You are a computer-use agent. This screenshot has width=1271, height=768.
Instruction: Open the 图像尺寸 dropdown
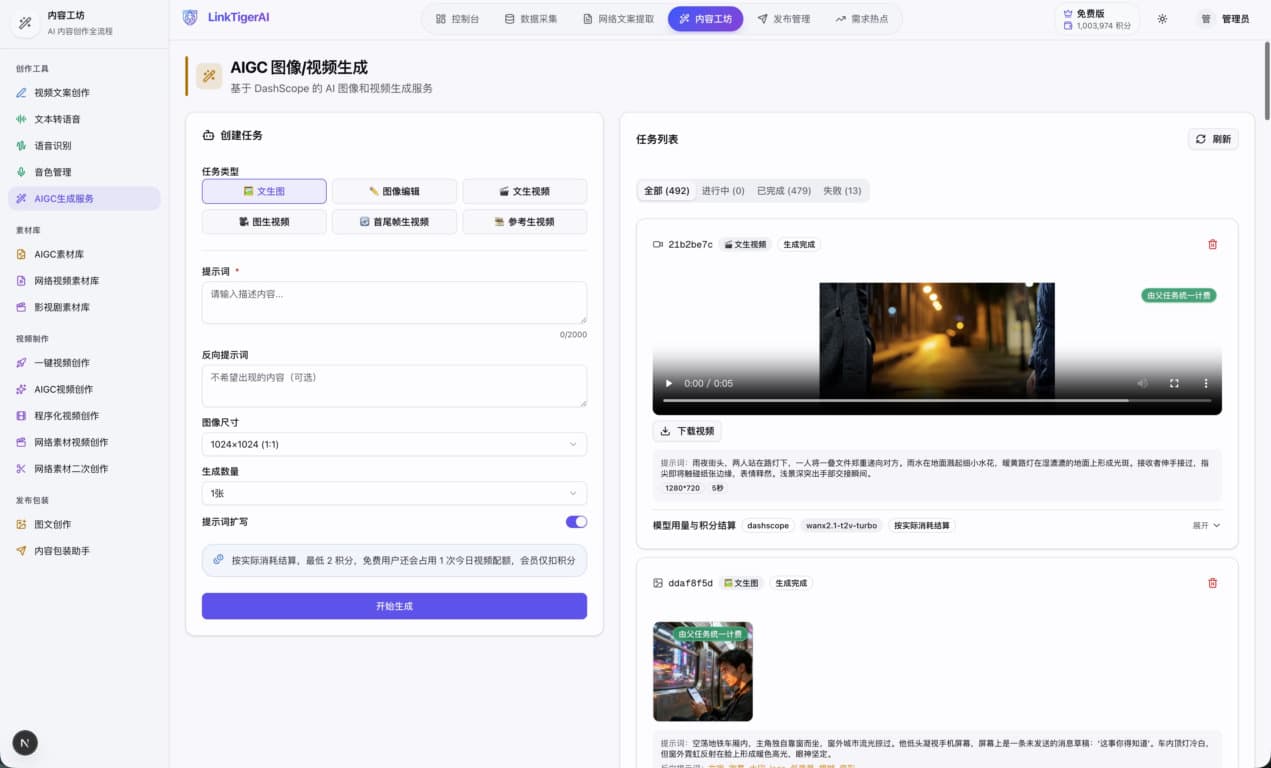coord(394,444)
